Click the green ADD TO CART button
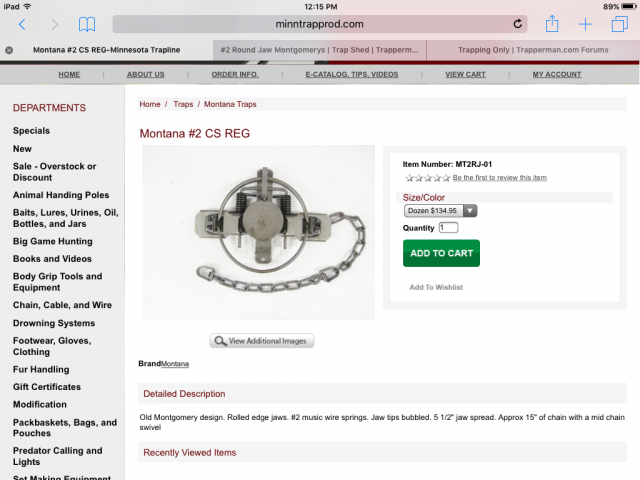The image size is (640, 480). point(441,253)
